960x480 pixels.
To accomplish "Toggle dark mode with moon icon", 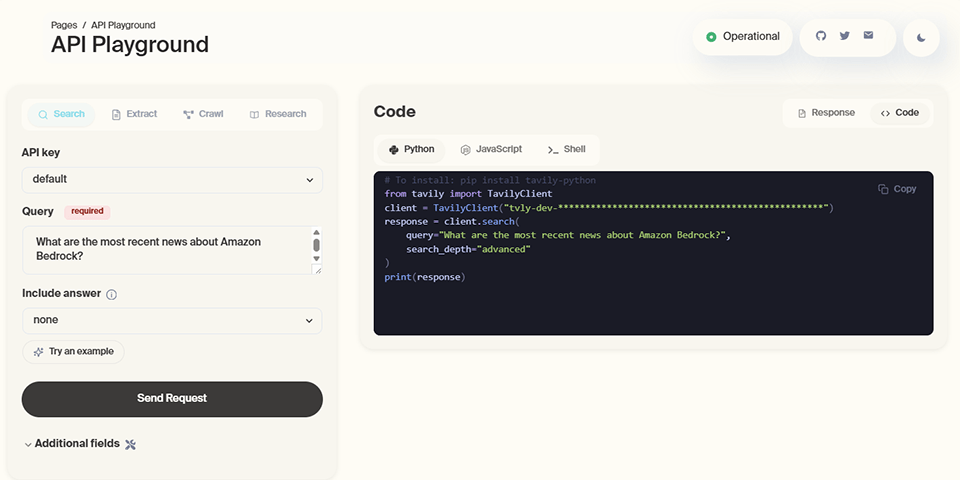I will click(921, 37).
